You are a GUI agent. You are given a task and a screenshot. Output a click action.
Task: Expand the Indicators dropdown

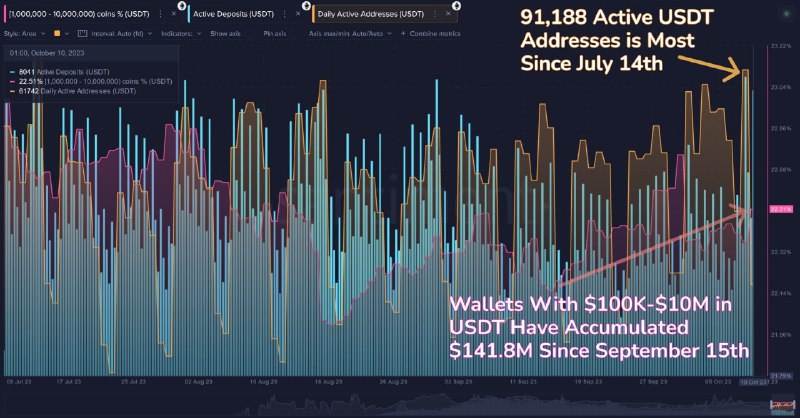[181, 34]
